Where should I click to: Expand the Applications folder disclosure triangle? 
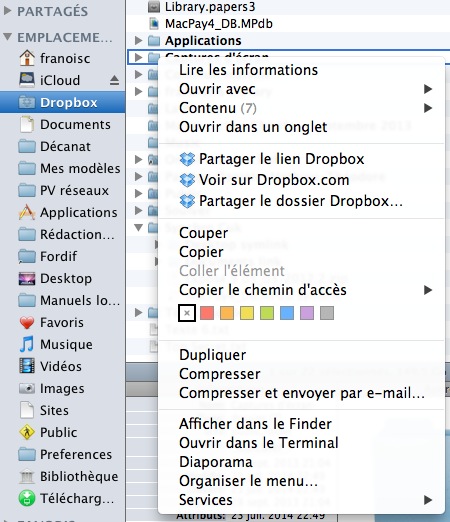[x=138, y=41]
